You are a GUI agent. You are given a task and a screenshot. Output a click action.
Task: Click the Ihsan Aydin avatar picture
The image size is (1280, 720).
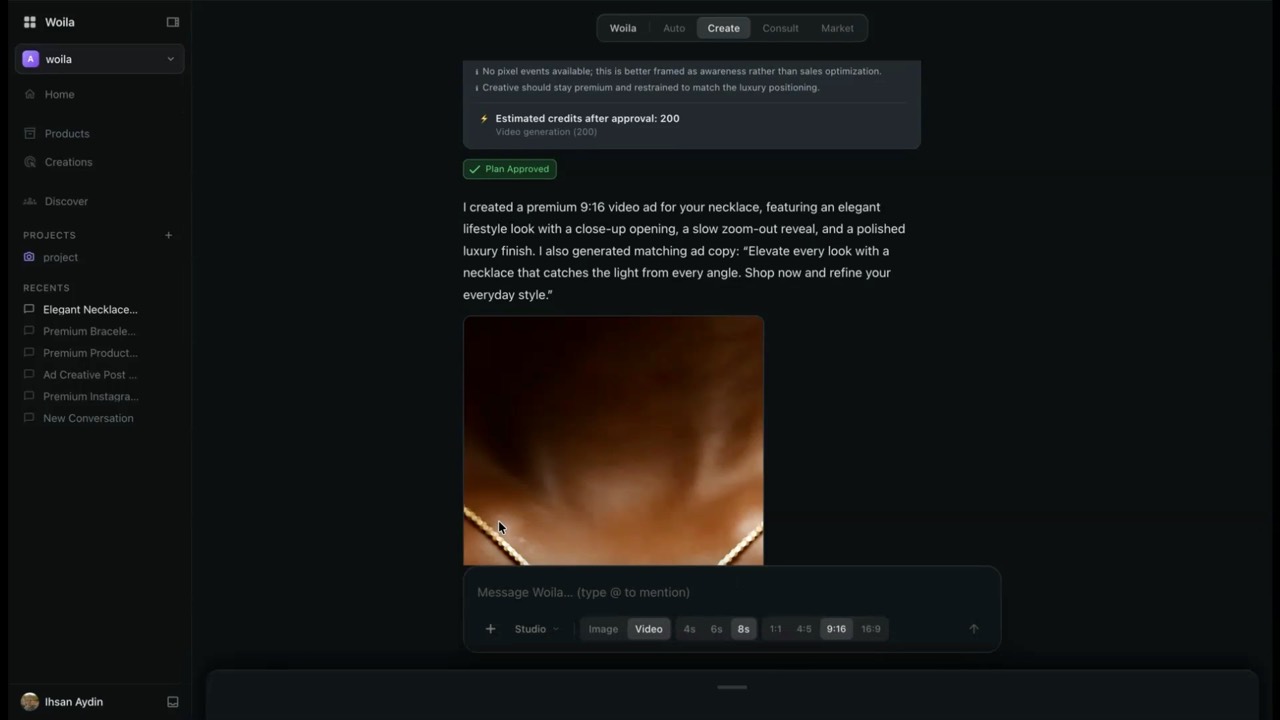tap(30, 702)
